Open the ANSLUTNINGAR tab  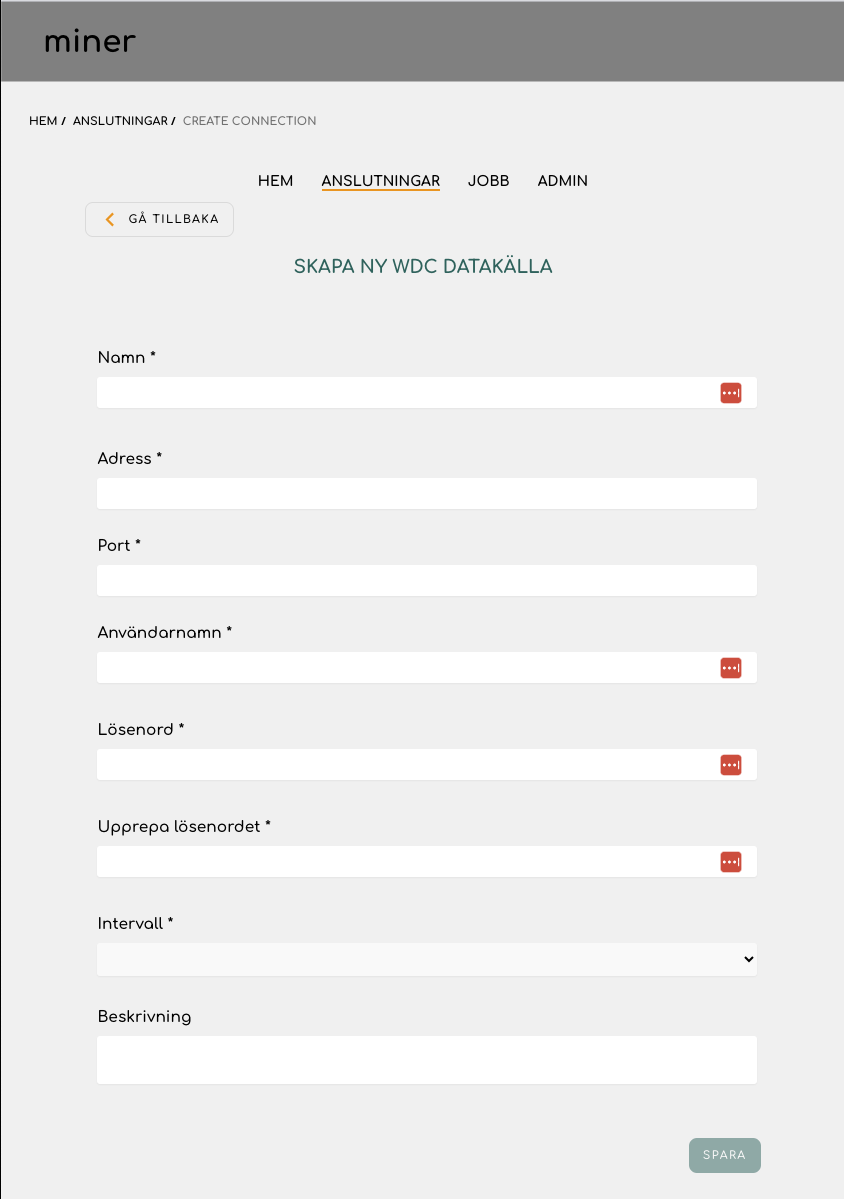pyautogui.click(x=381, y=181)
